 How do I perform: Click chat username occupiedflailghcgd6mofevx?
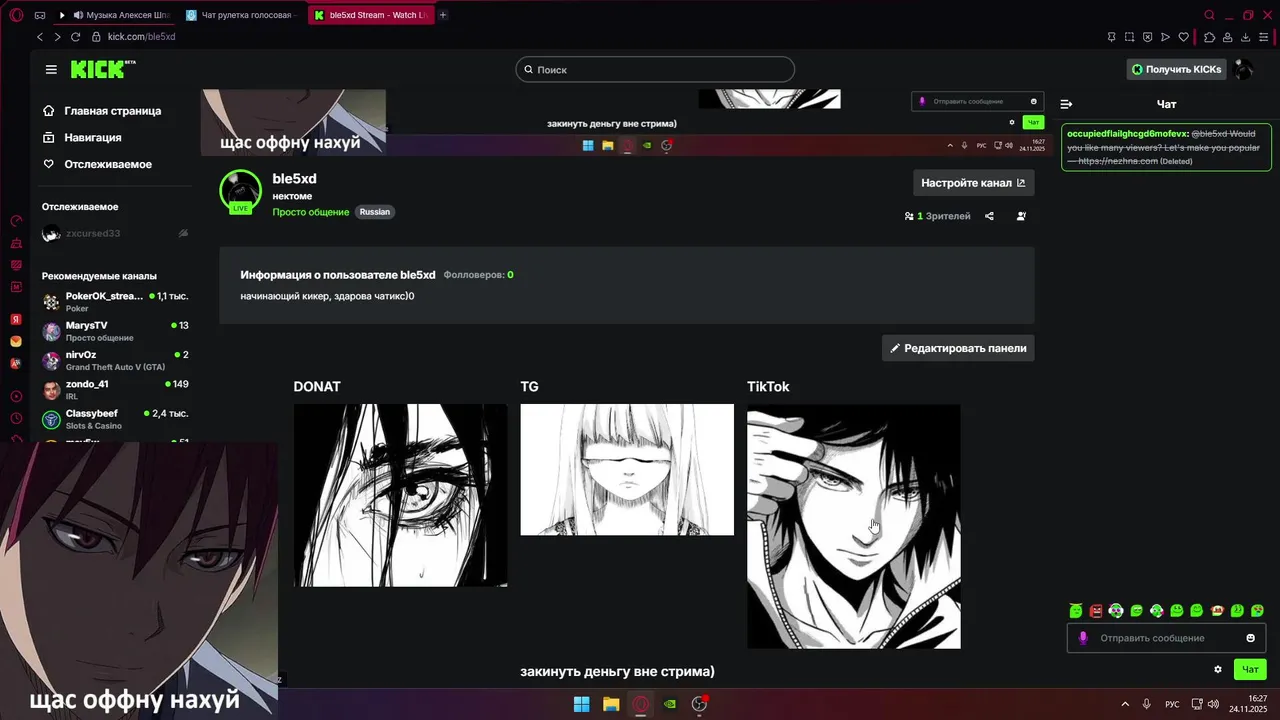(x=1128, y=134)
